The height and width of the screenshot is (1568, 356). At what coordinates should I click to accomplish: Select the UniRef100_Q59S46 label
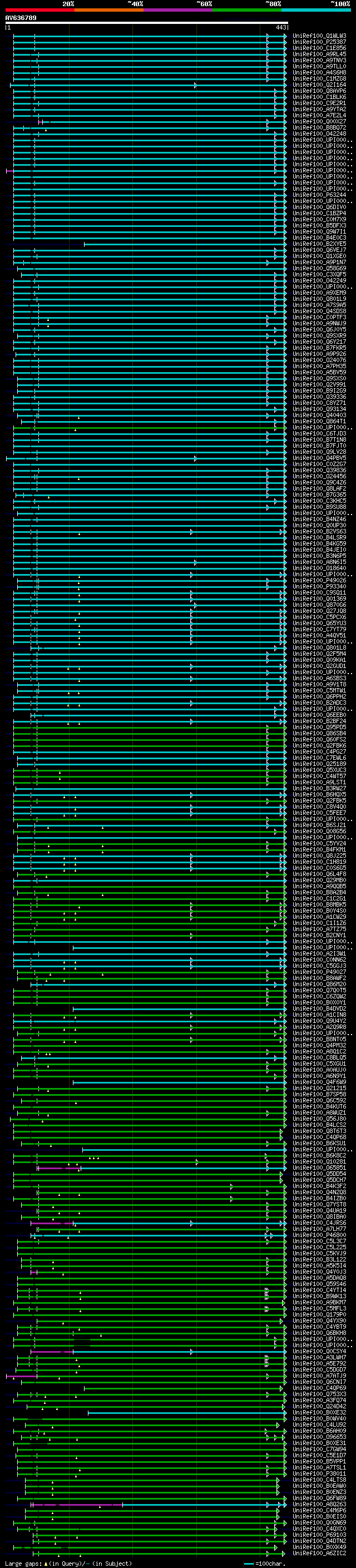tap(319, 1284)
